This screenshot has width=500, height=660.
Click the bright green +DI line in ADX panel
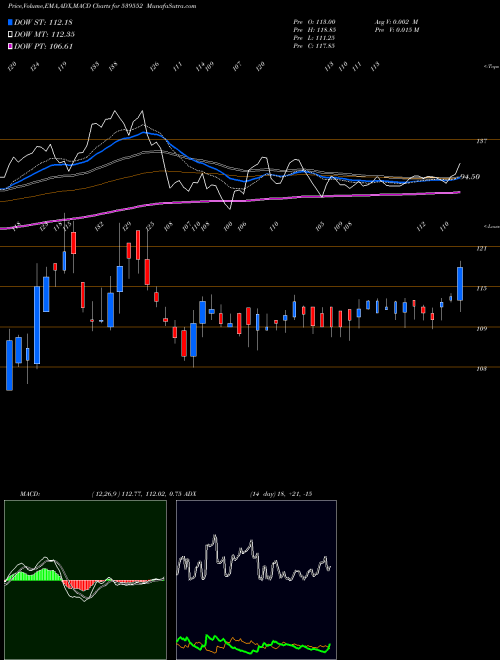(x=253, y=644)
